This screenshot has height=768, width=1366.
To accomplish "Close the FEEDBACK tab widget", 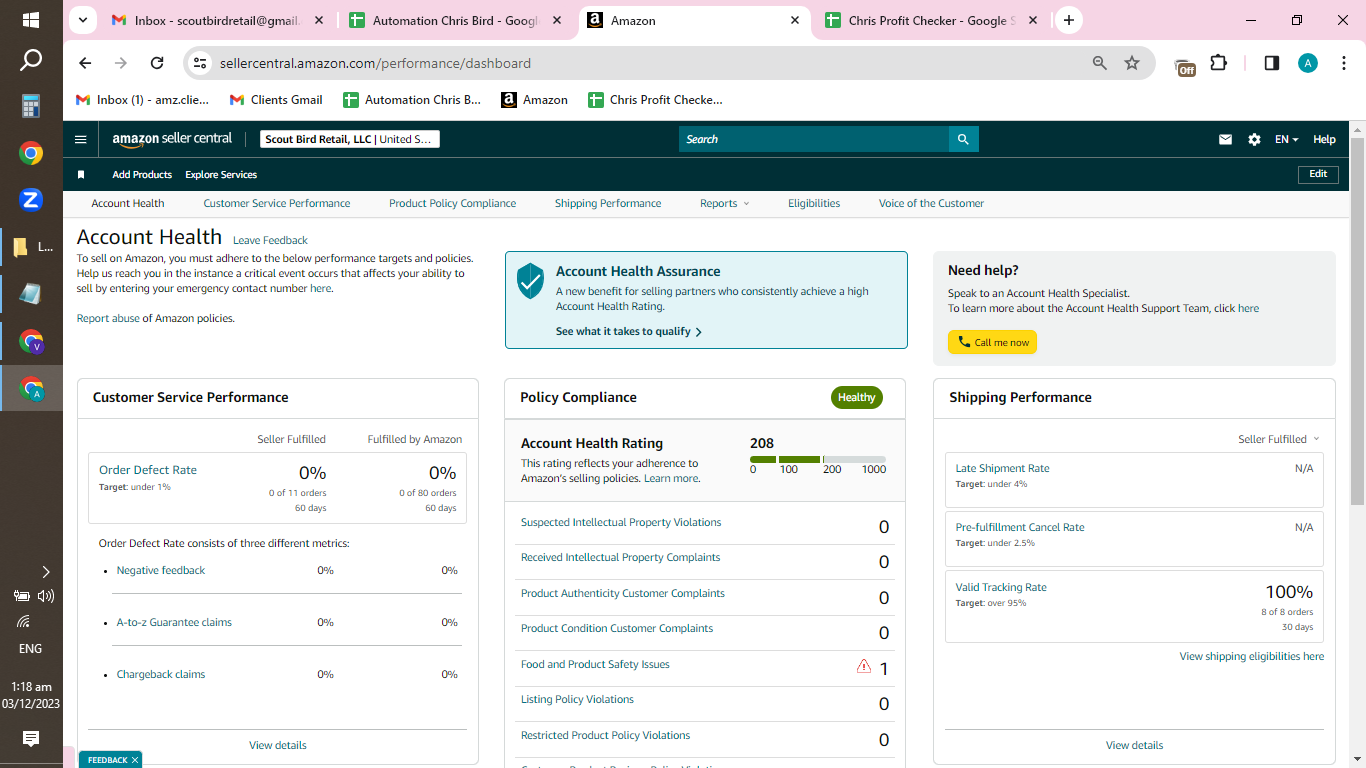I will [x=134, y=760].
